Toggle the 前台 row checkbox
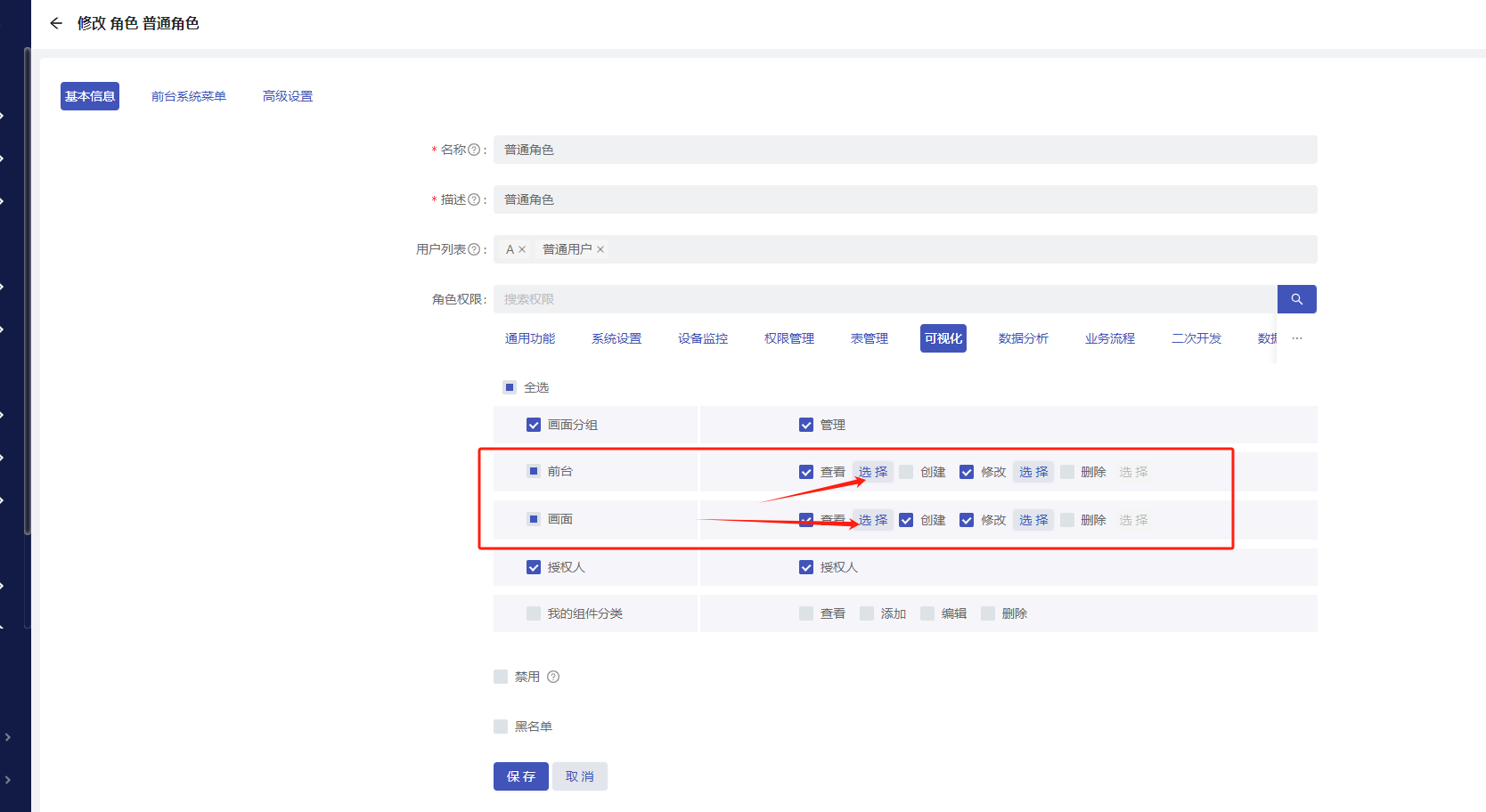This screenshot has height=812, width=1486. pos(534,471)
